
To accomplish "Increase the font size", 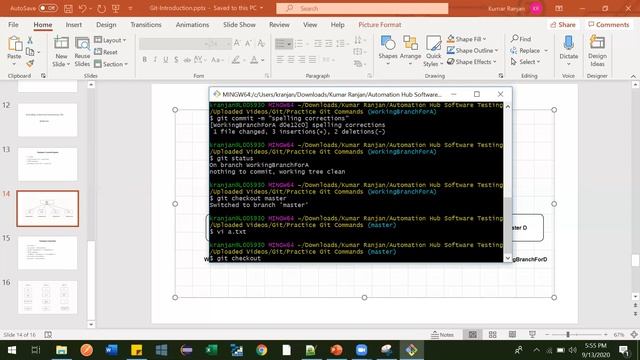I will [237, 43].
